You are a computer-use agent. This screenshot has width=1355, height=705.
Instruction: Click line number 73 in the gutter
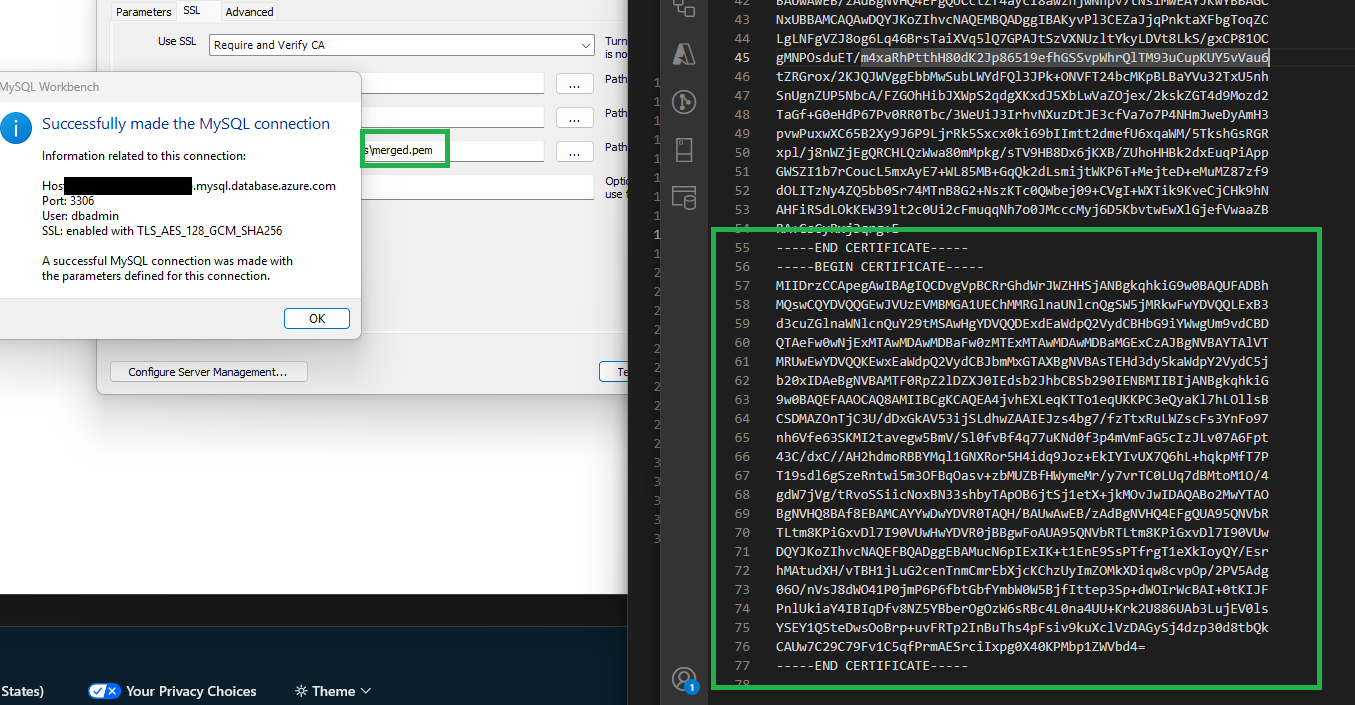pos(742,589)
